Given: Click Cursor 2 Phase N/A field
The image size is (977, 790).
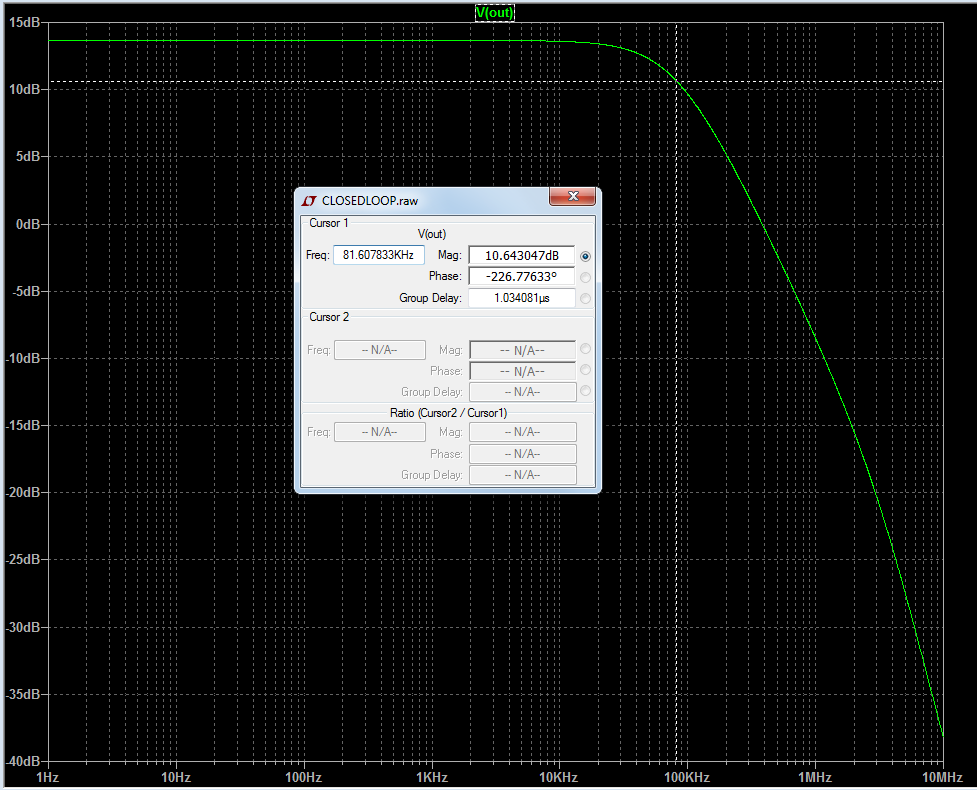Looking at the screenshot, I should click(x=523, y=371).
